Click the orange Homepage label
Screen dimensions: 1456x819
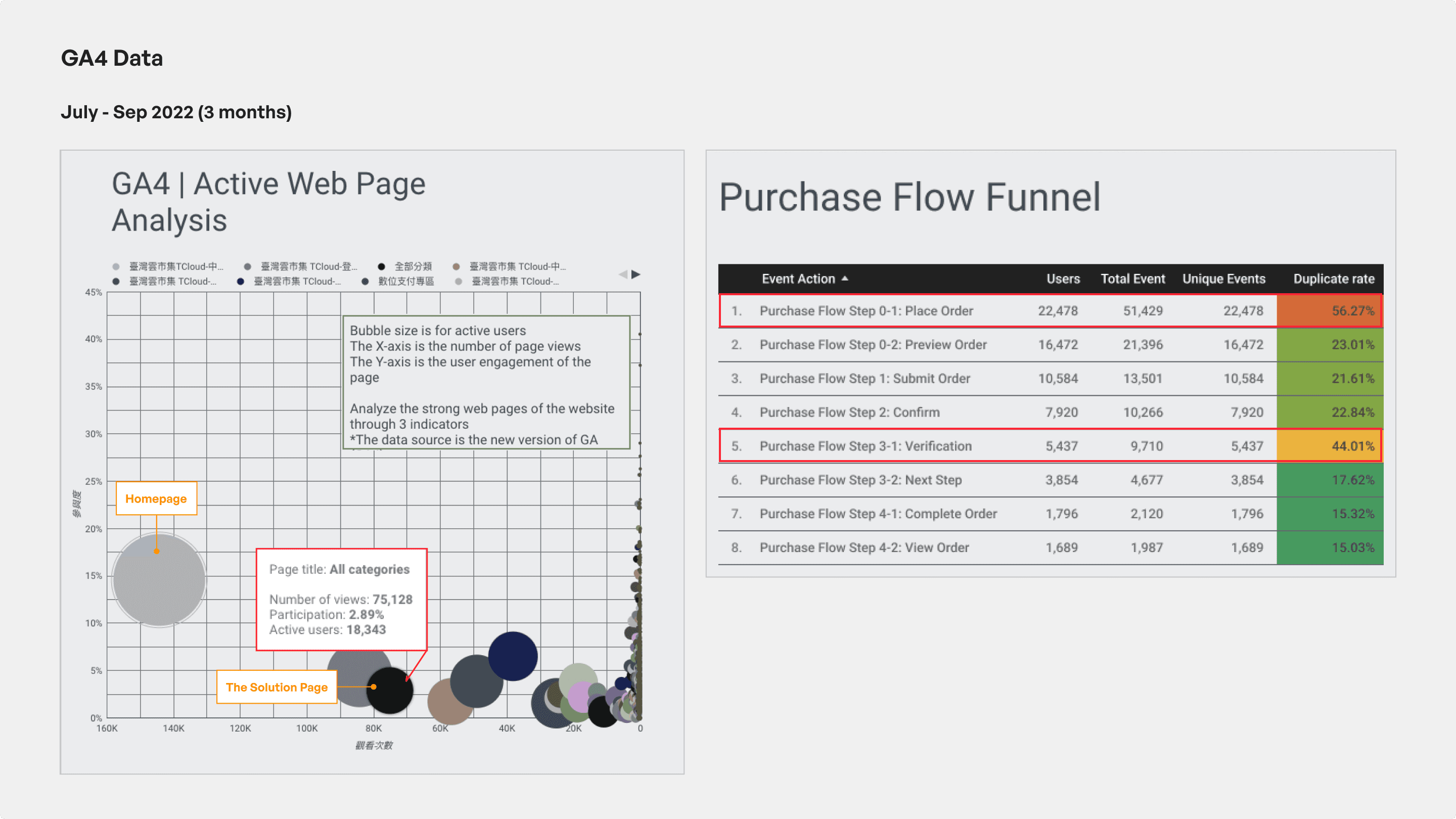(x=156, y=498)
